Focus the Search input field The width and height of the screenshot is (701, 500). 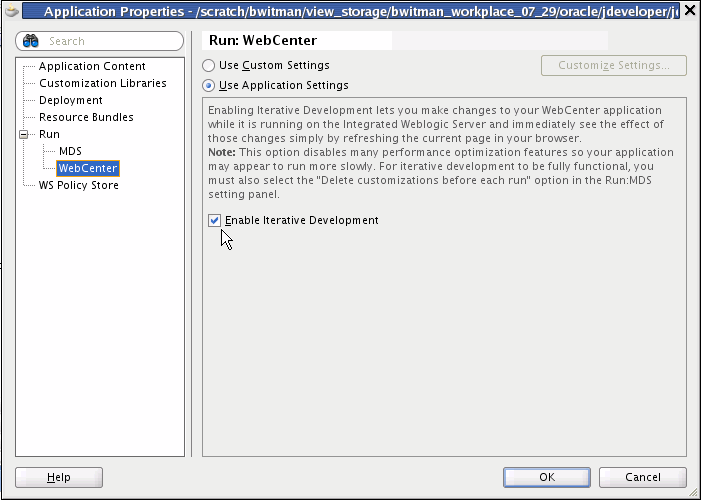point(99,41)
